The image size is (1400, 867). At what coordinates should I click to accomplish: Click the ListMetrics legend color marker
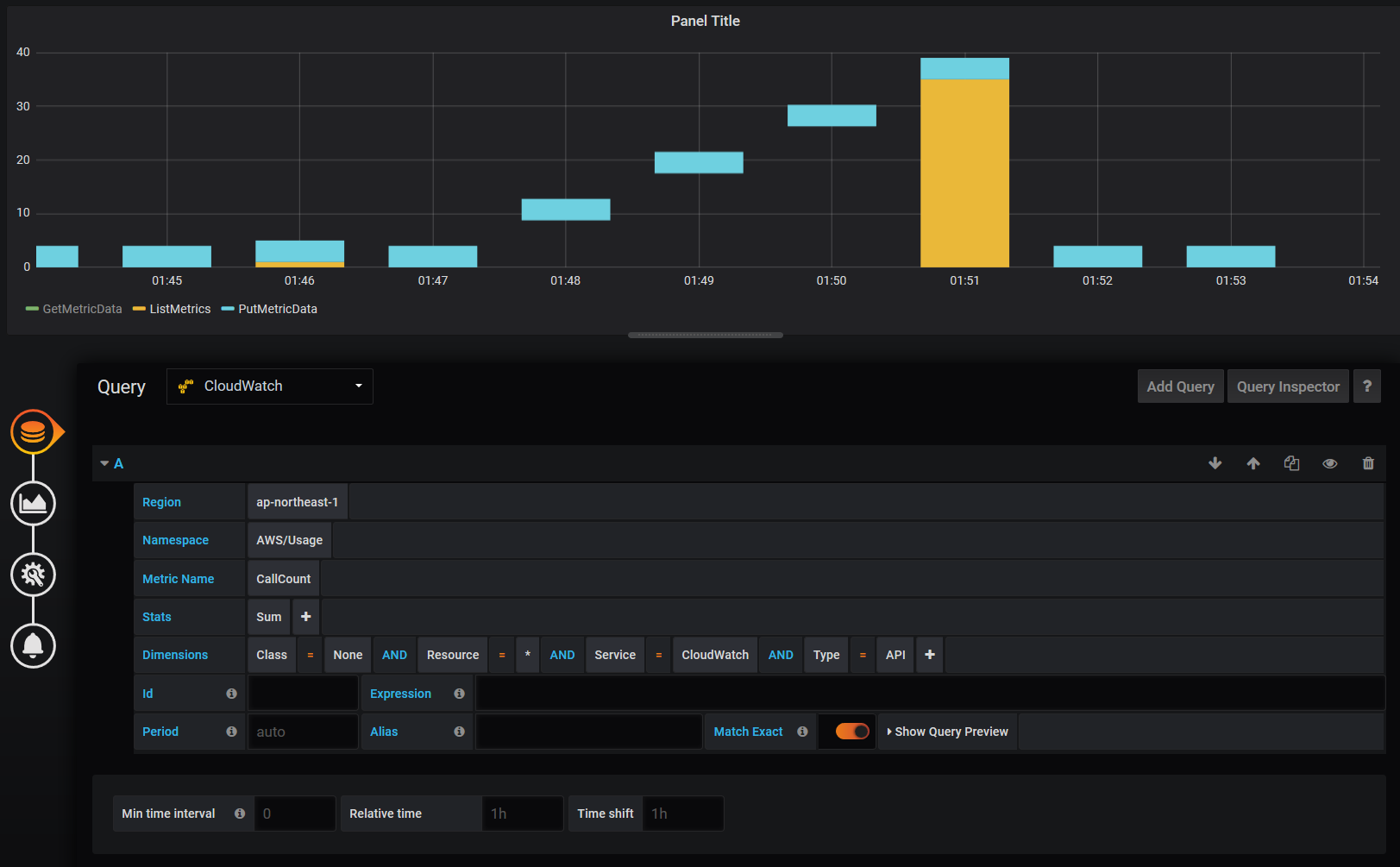click(139, 309)
